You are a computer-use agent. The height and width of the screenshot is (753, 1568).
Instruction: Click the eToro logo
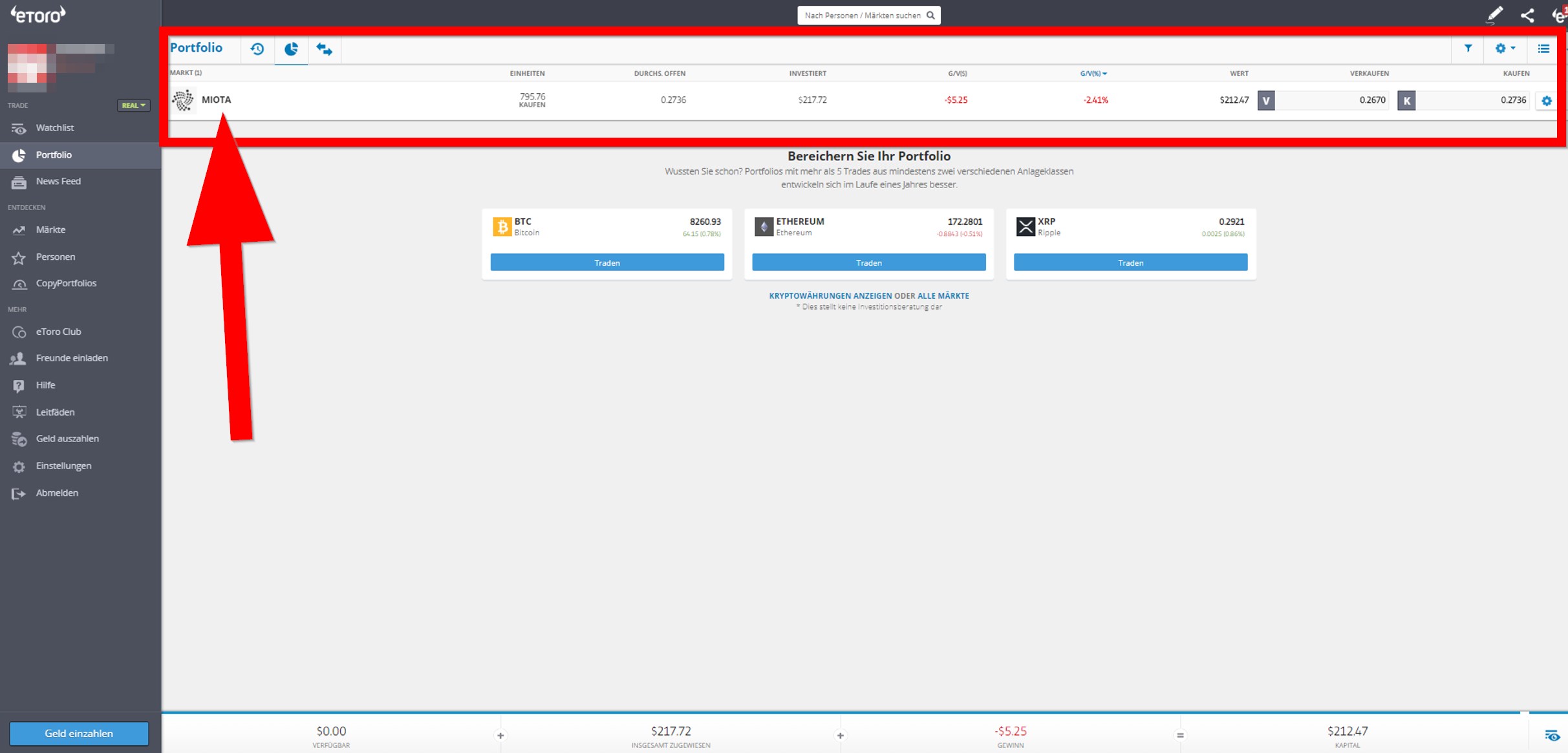click(x=38, y=14)
